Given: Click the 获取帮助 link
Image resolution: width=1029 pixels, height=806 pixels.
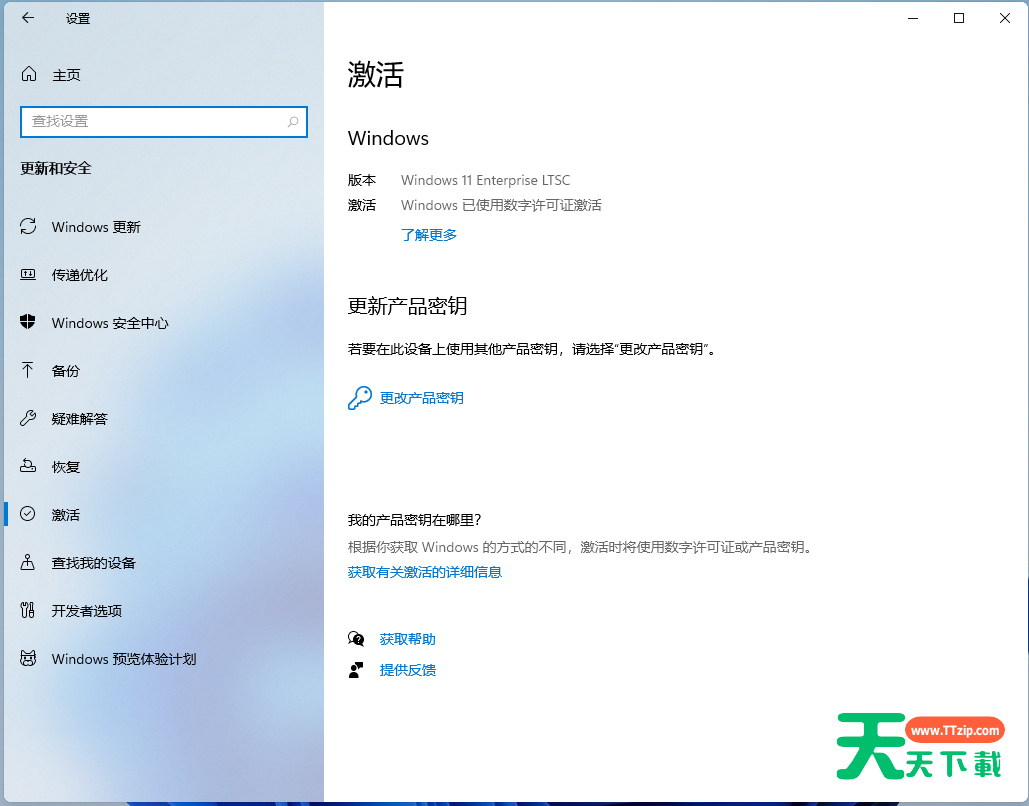Looking at the screenshot, I should 408,639.
